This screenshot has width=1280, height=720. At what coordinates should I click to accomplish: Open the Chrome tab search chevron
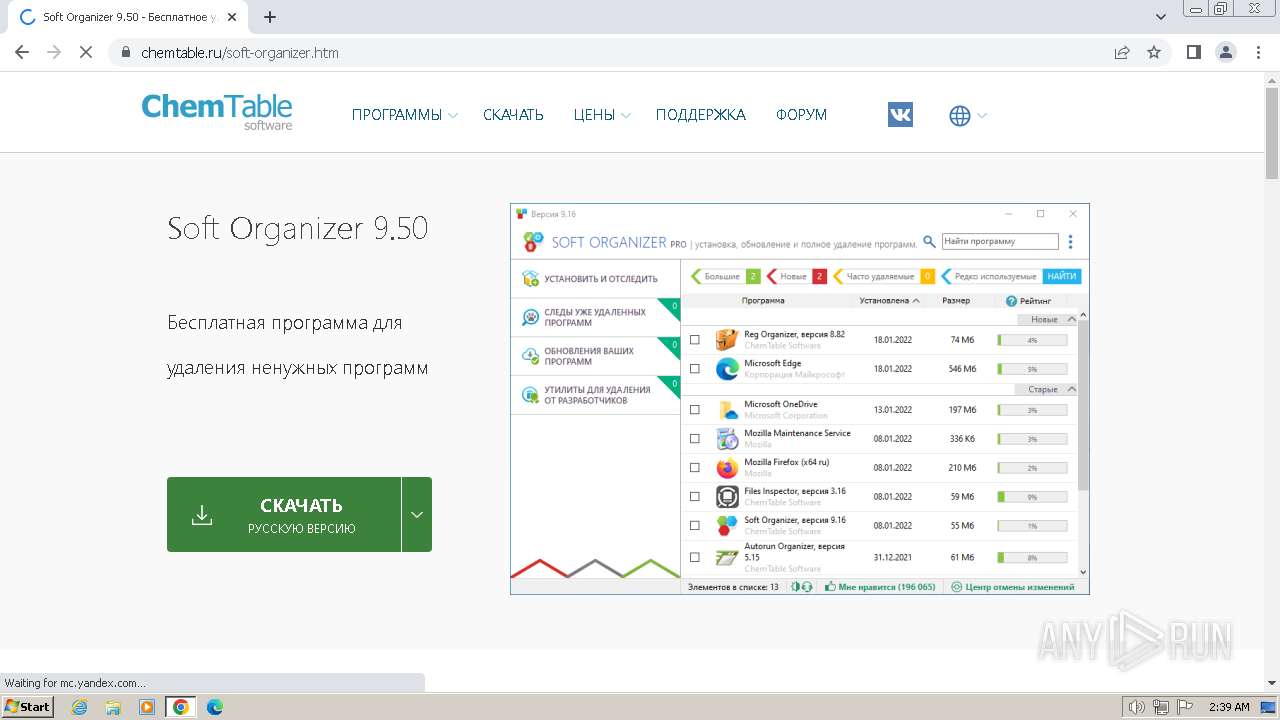1161,17
